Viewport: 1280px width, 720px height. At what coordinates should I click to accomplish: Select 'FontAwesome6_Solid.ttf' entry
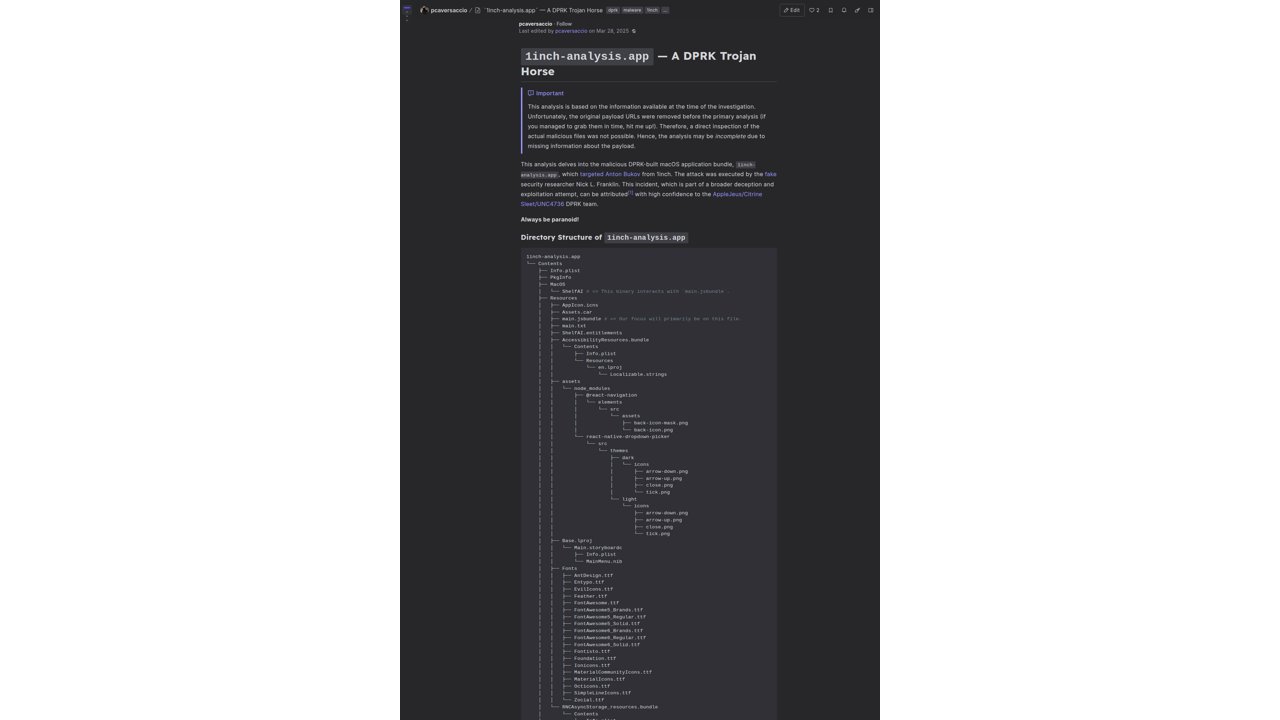(x=607, y=645)
